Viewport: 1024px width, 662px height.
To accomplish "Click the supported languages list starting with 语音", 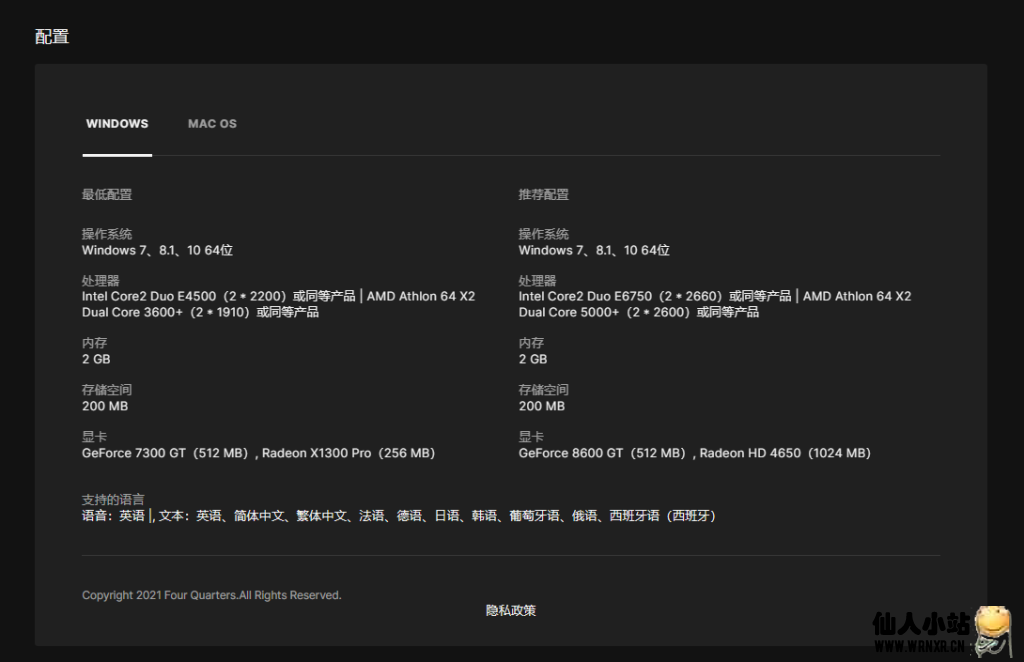I will 398,516.
